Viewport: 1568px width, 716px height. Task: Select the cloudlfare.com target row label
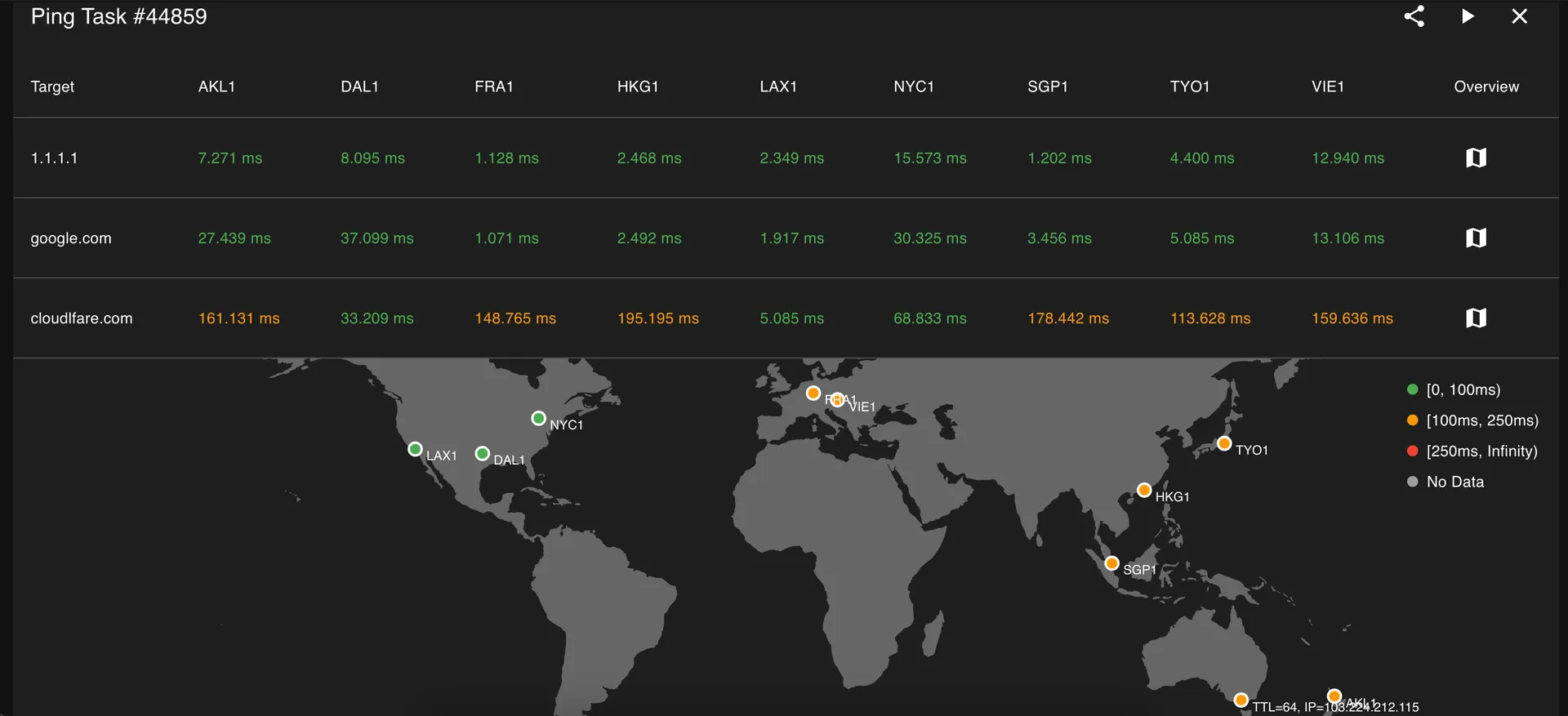pyautogui.click(x=82, y=318)
